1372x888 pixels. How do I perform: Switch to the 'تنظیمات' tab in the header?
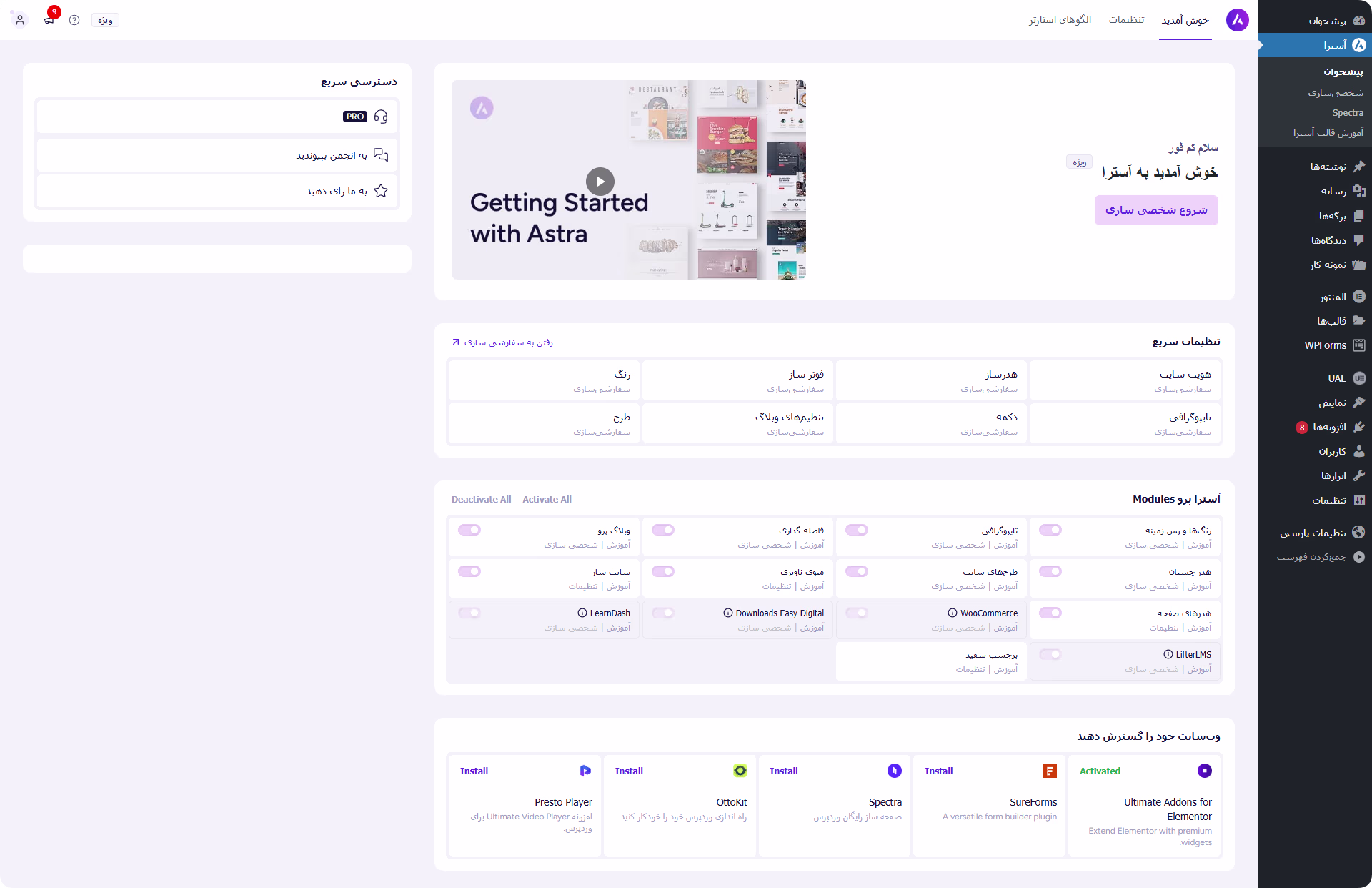click(x=1127, y=20)
